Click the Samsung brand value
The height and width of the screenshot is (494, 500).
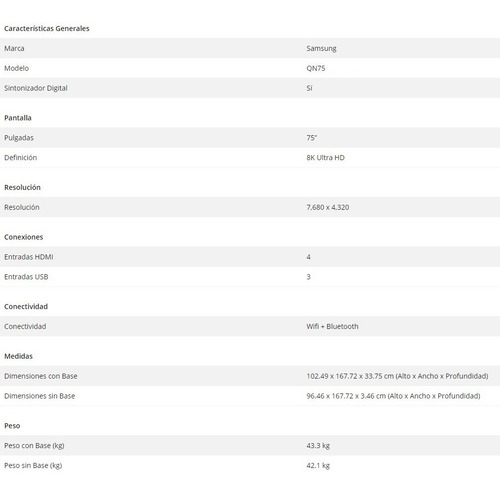click(321, 49)
